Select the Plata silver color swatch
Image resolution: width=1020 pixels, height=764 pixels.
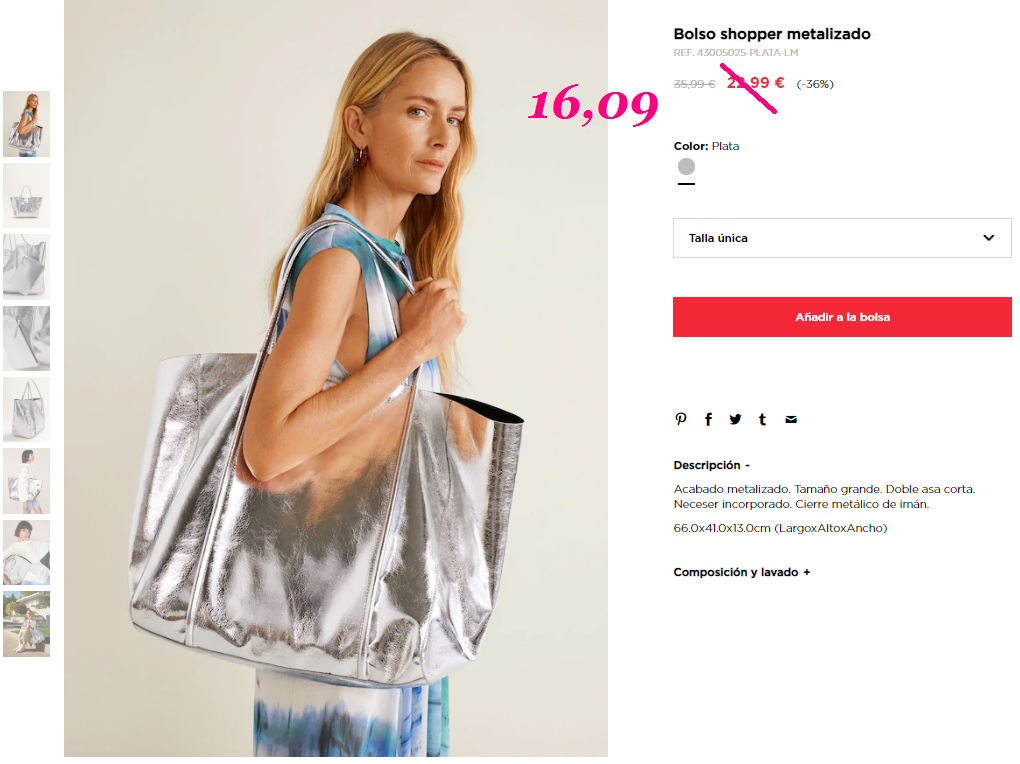point(686,167)
